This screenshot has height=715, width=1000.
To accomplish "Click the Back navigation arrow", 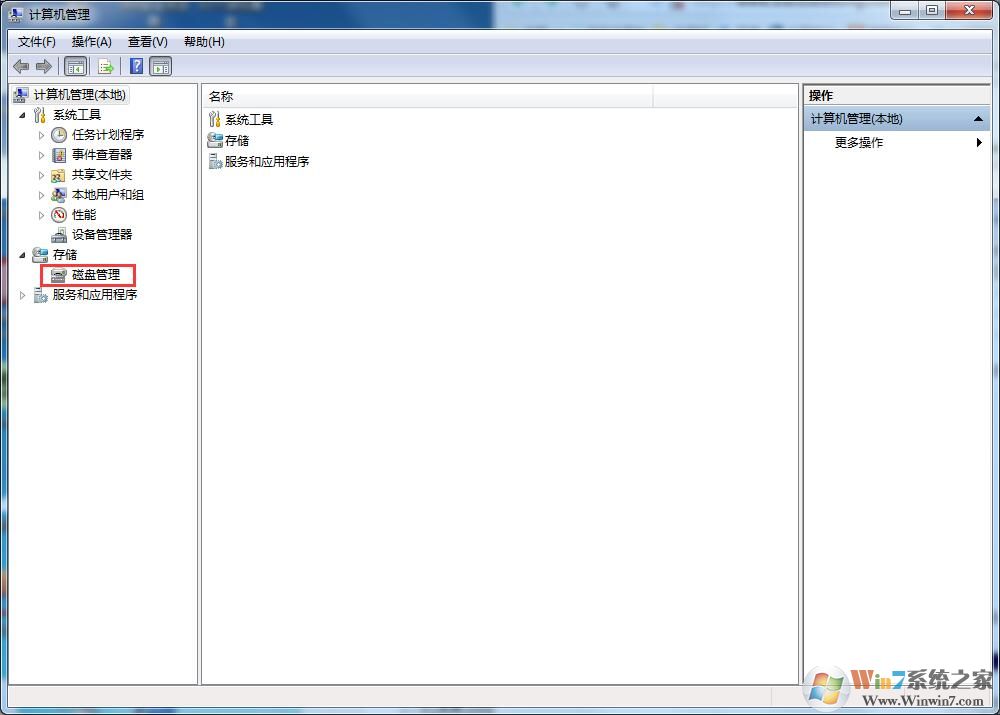I will click(x=21, y=66).
